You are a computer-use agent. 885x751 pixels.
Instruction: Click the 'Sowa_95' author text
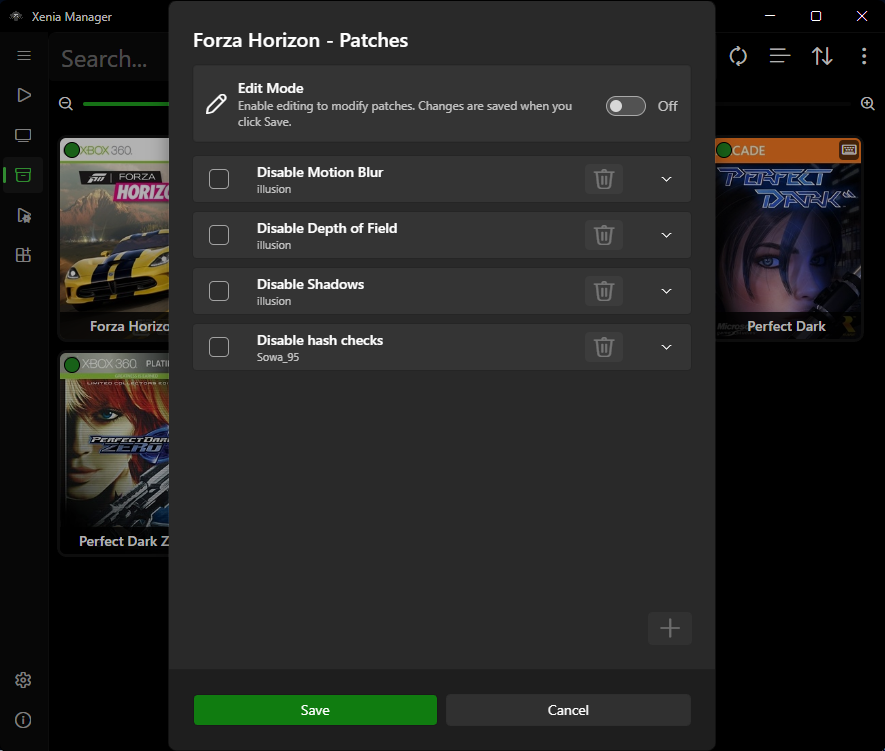(278, 357)
